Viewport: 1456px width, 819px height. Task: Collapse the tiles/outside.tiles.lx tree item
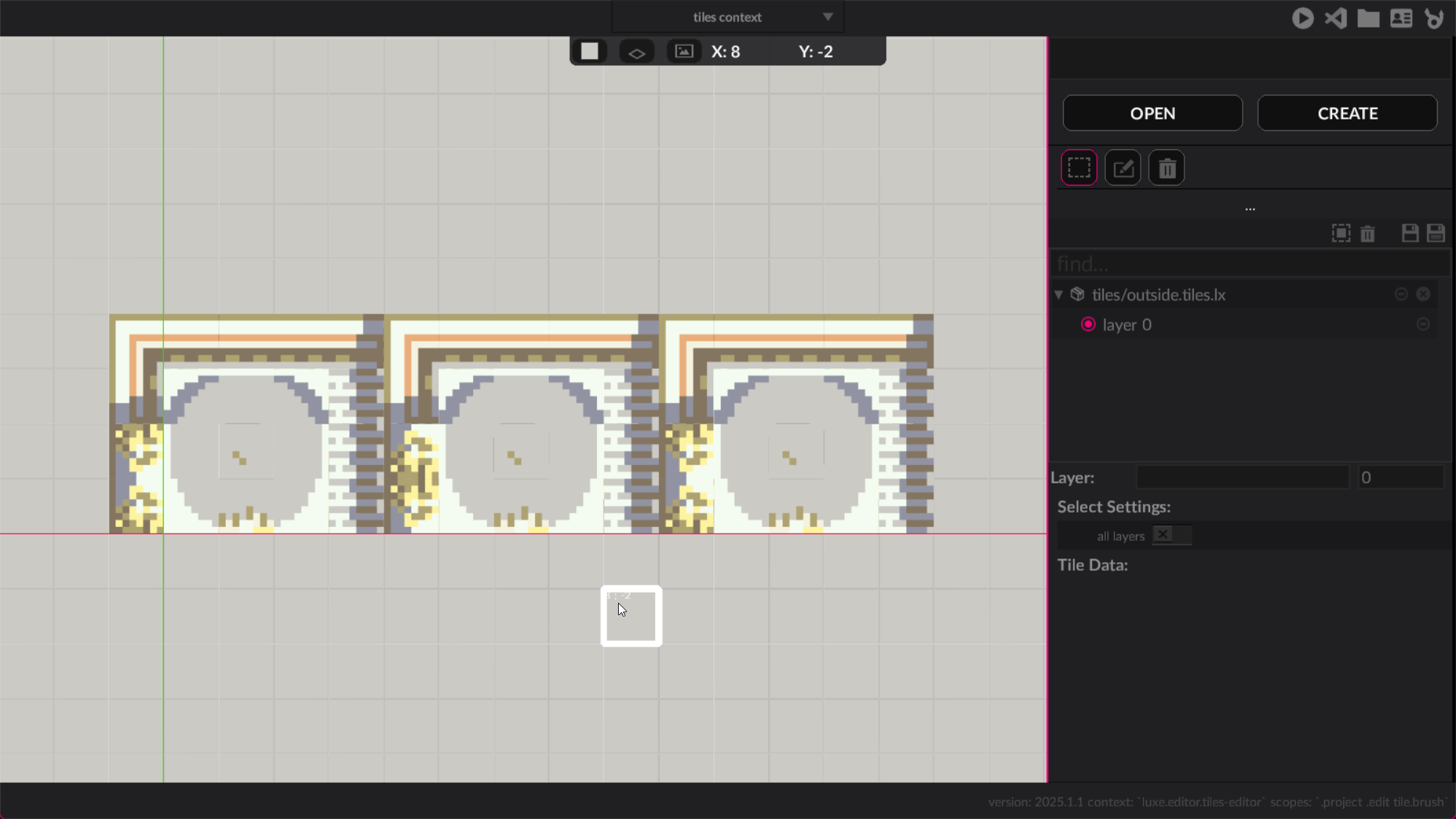coord(1059,295)
